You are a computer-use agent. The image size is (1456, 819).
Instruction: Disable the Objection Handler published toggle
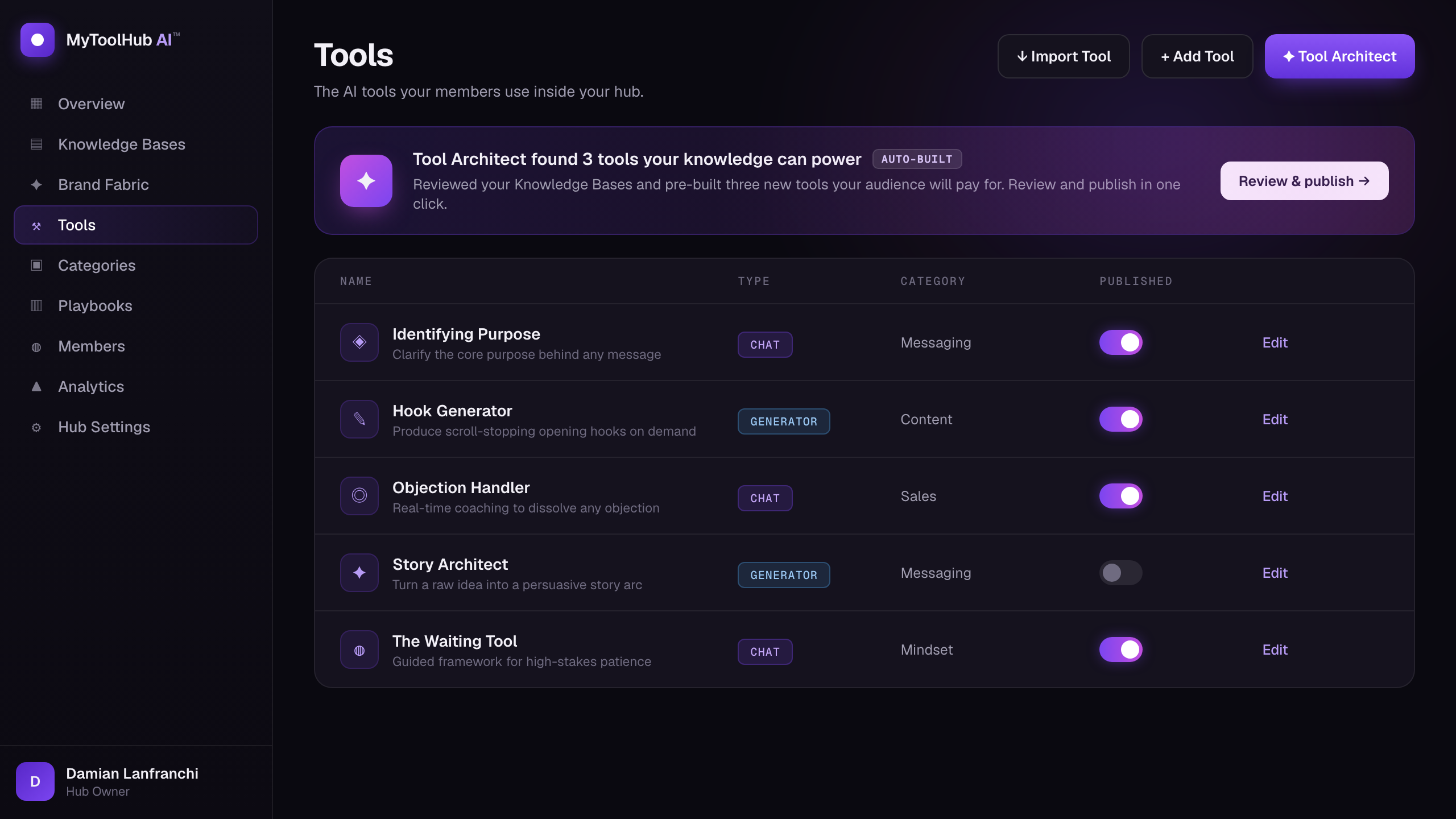pyautogui.click(x=1120, y=496)
